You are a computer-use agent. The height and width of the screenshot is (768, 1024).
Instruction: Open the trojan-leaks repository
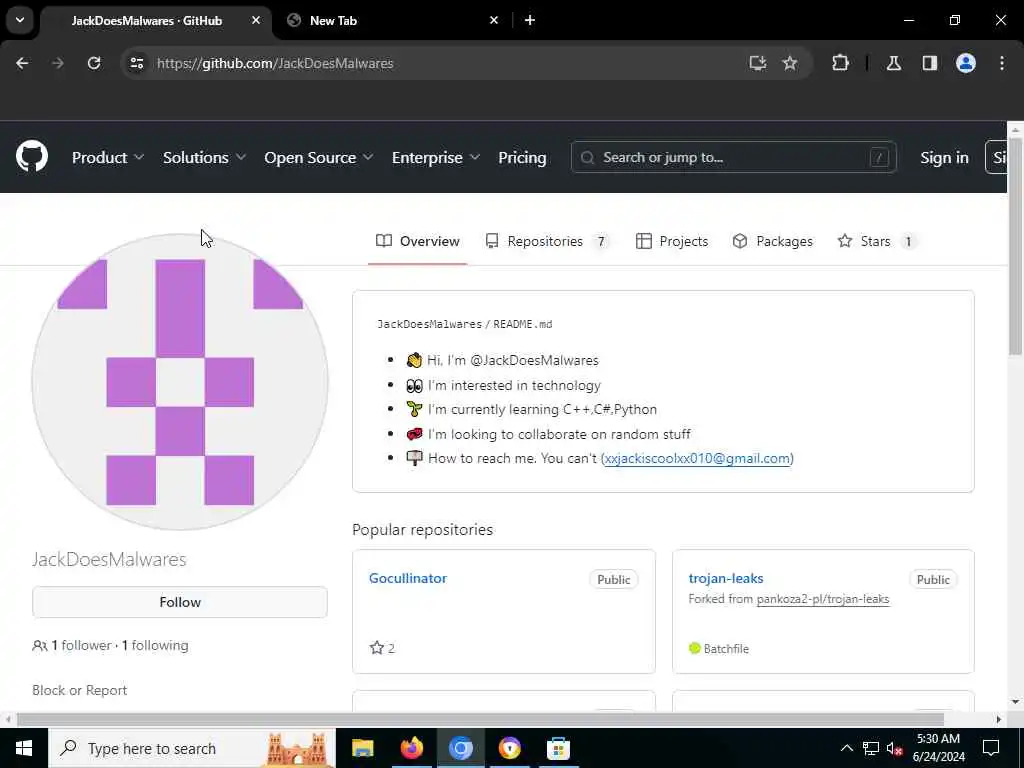pyautogui.click(x=726, y=578)
